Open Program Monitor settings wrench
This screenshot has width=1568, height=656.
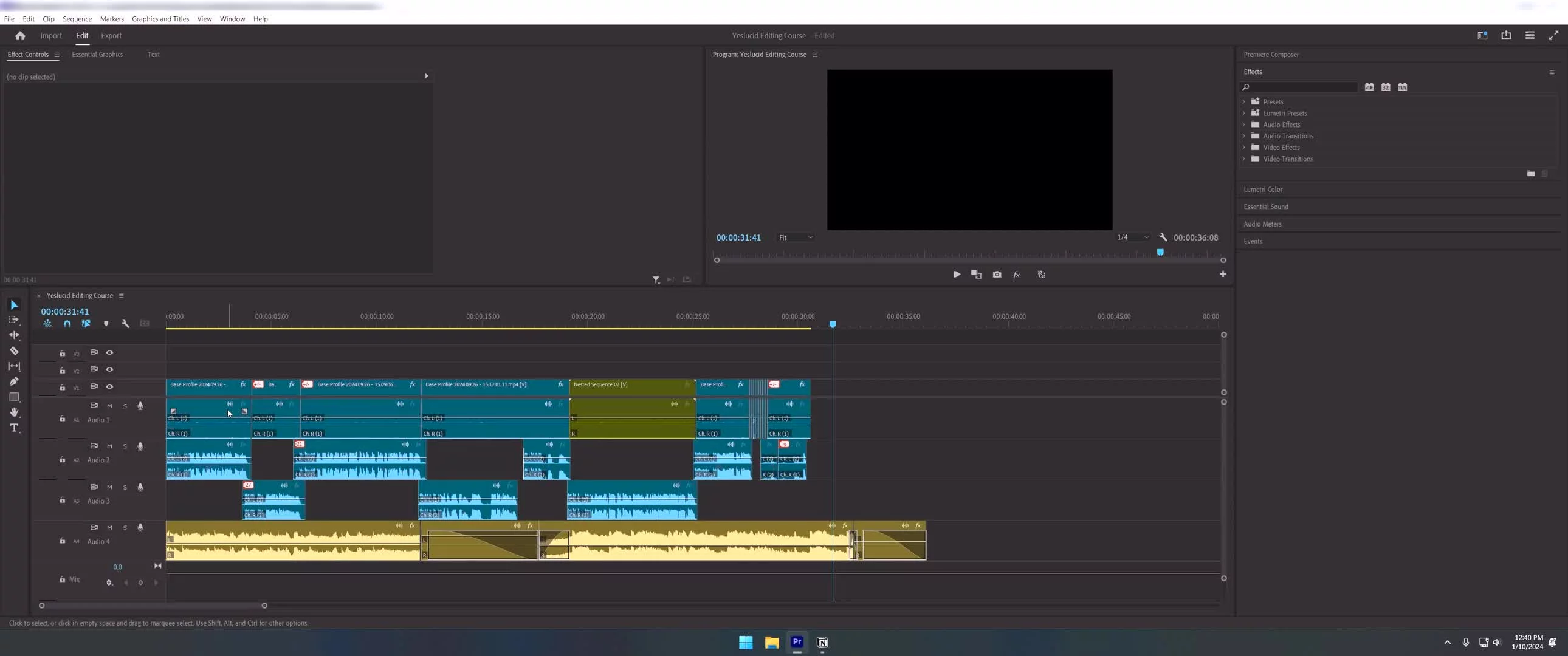[x=1163, y=237]
